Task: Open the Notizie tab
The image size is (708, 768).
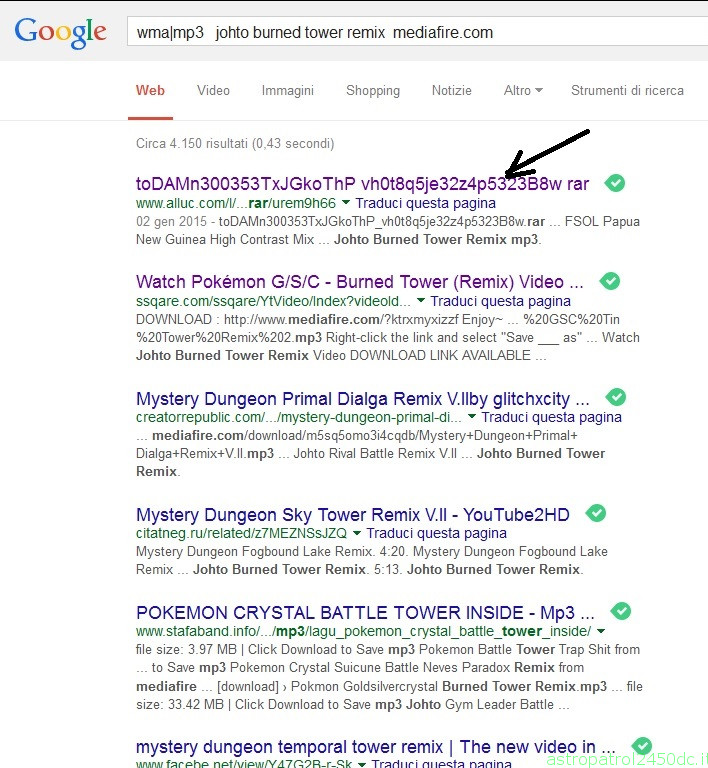Action: (452, 91)
